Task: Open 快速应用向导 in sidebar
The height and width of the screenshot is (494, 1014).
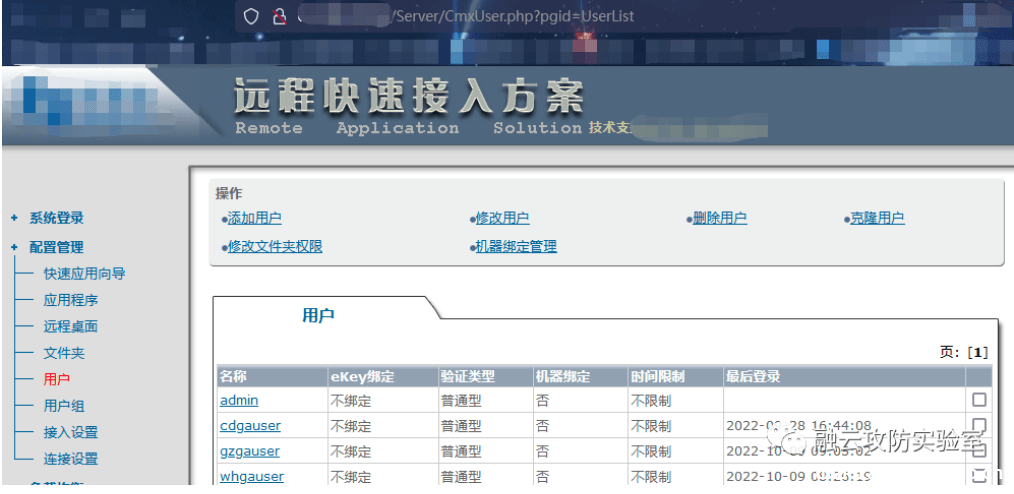Action: point(85,274)
